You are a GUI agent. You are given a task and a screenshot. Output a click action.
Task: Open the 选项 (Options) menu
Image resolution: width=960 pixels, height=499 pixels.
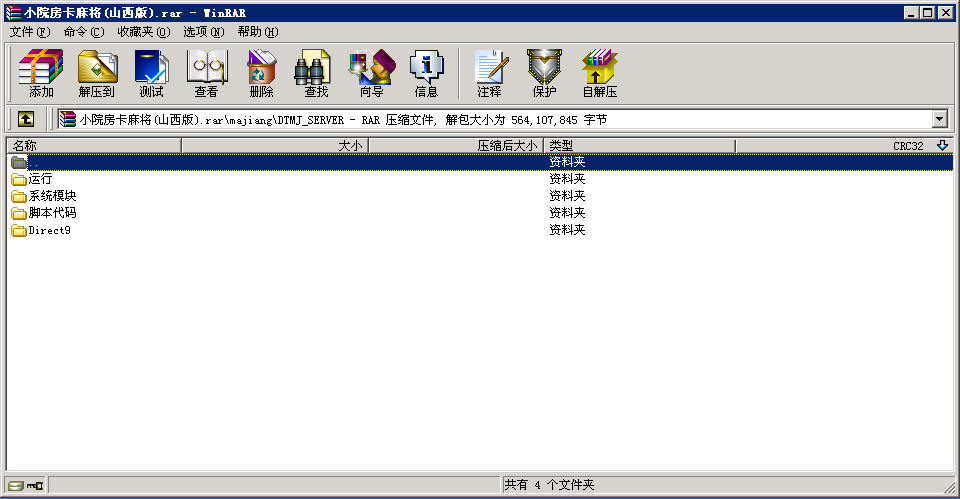[x=203, y=32]
